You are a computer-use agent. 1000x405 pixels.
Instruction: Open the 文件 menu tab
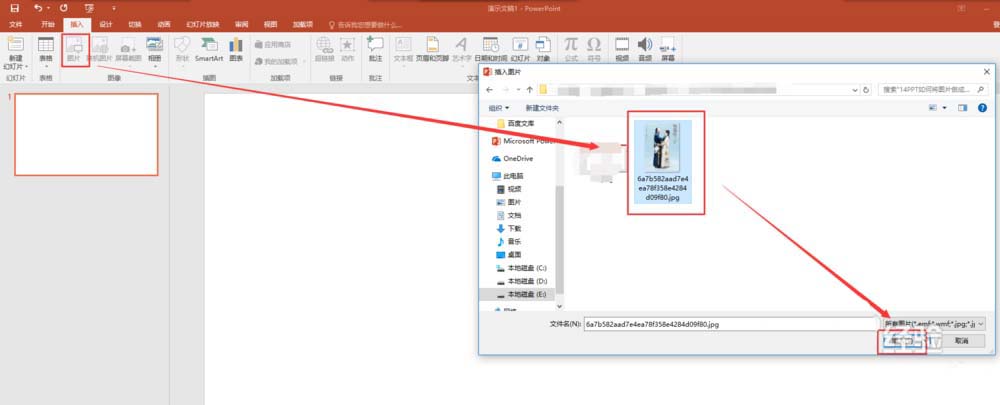coord(16,25)
